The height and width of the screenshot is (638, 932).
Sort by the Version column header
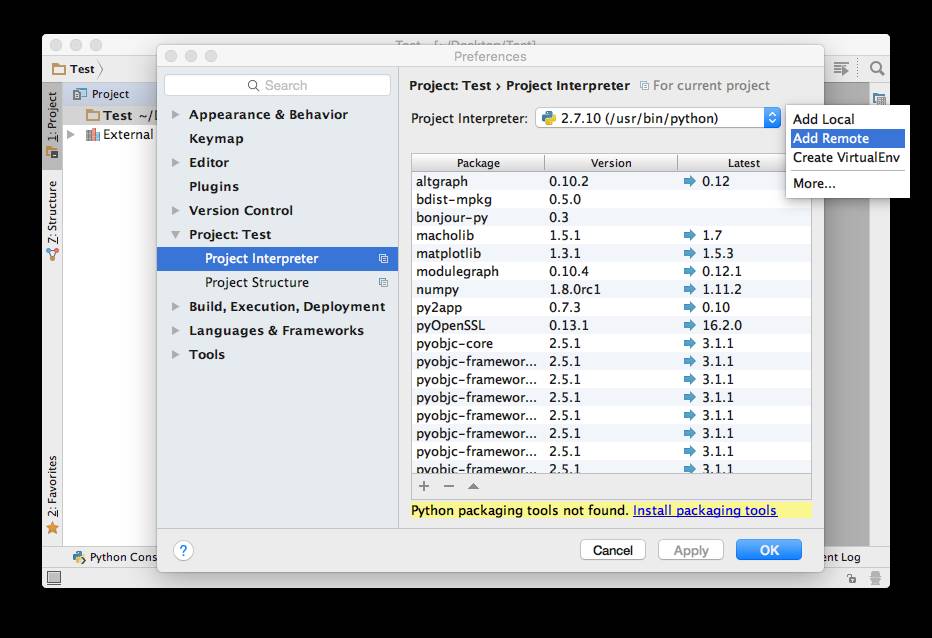[x=611, y=162]
